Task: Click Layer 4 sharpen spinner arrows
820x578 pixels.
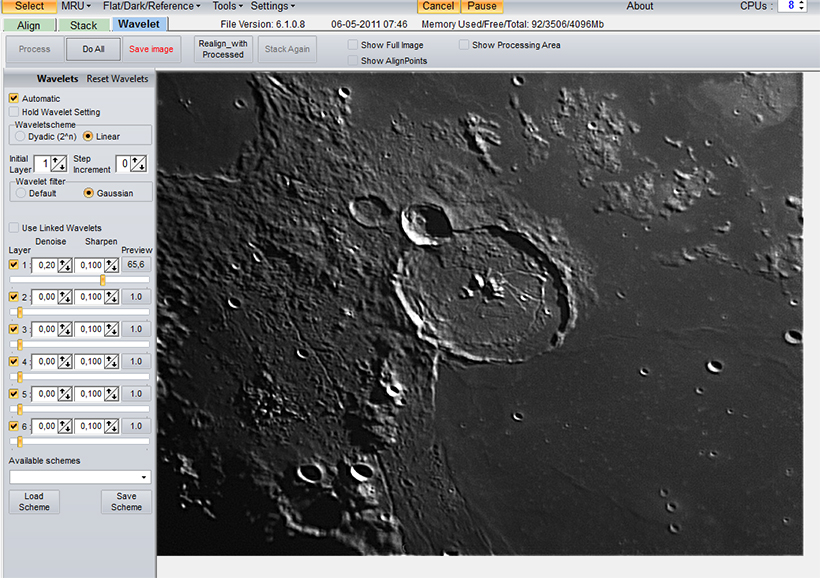Action: [x=111, y=362]
